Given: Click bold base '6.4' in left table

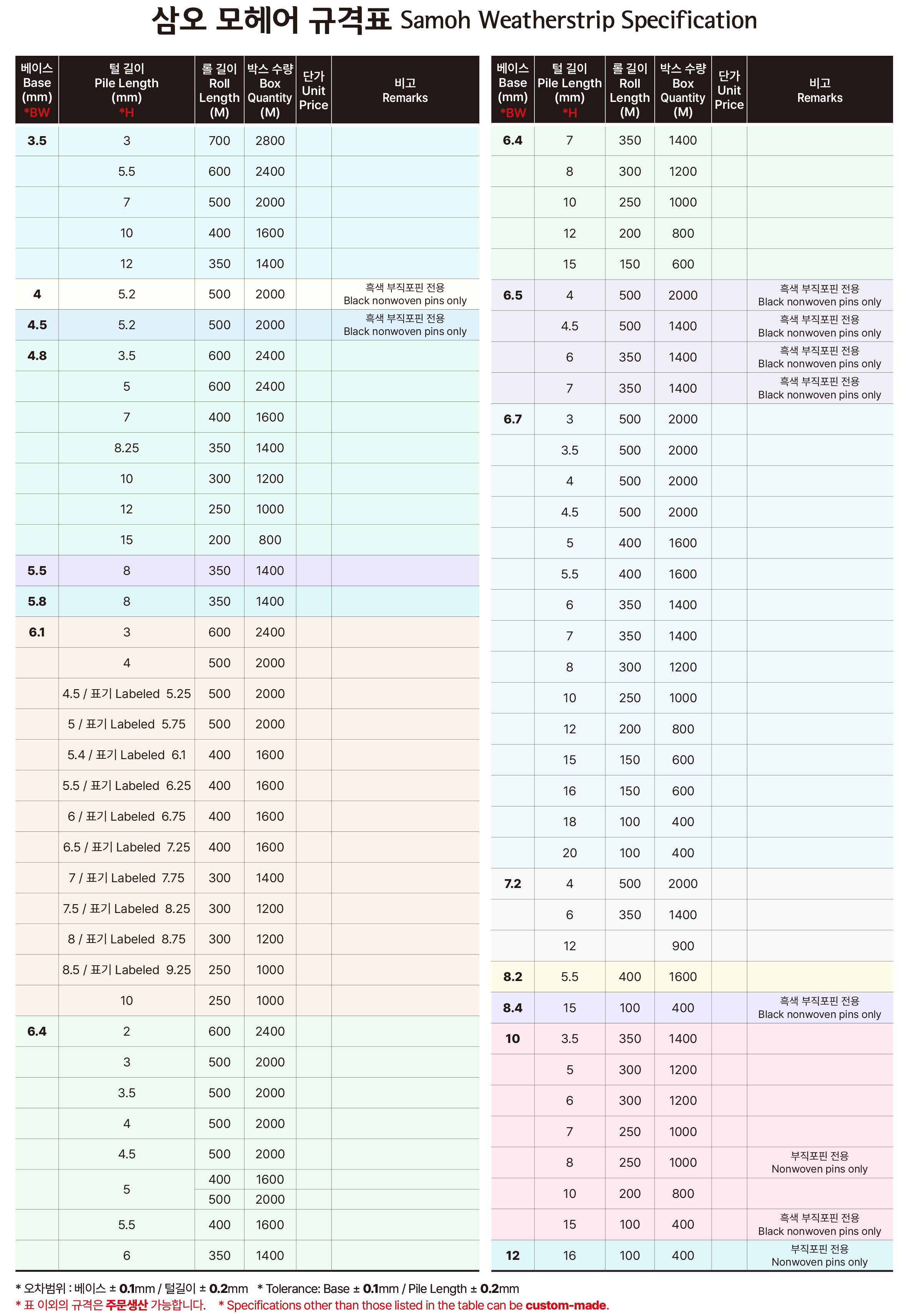Looking at the screenshot, I should [x=37, y=1031].
